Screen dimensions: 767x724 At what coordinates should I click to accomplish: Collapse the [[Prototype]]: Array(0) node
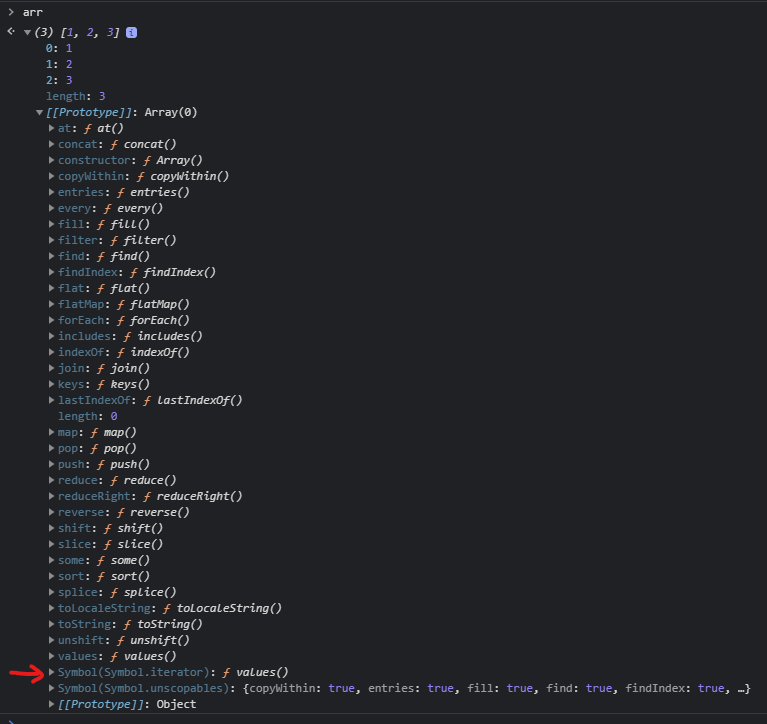pyautogui.click(x=40, y=113)
